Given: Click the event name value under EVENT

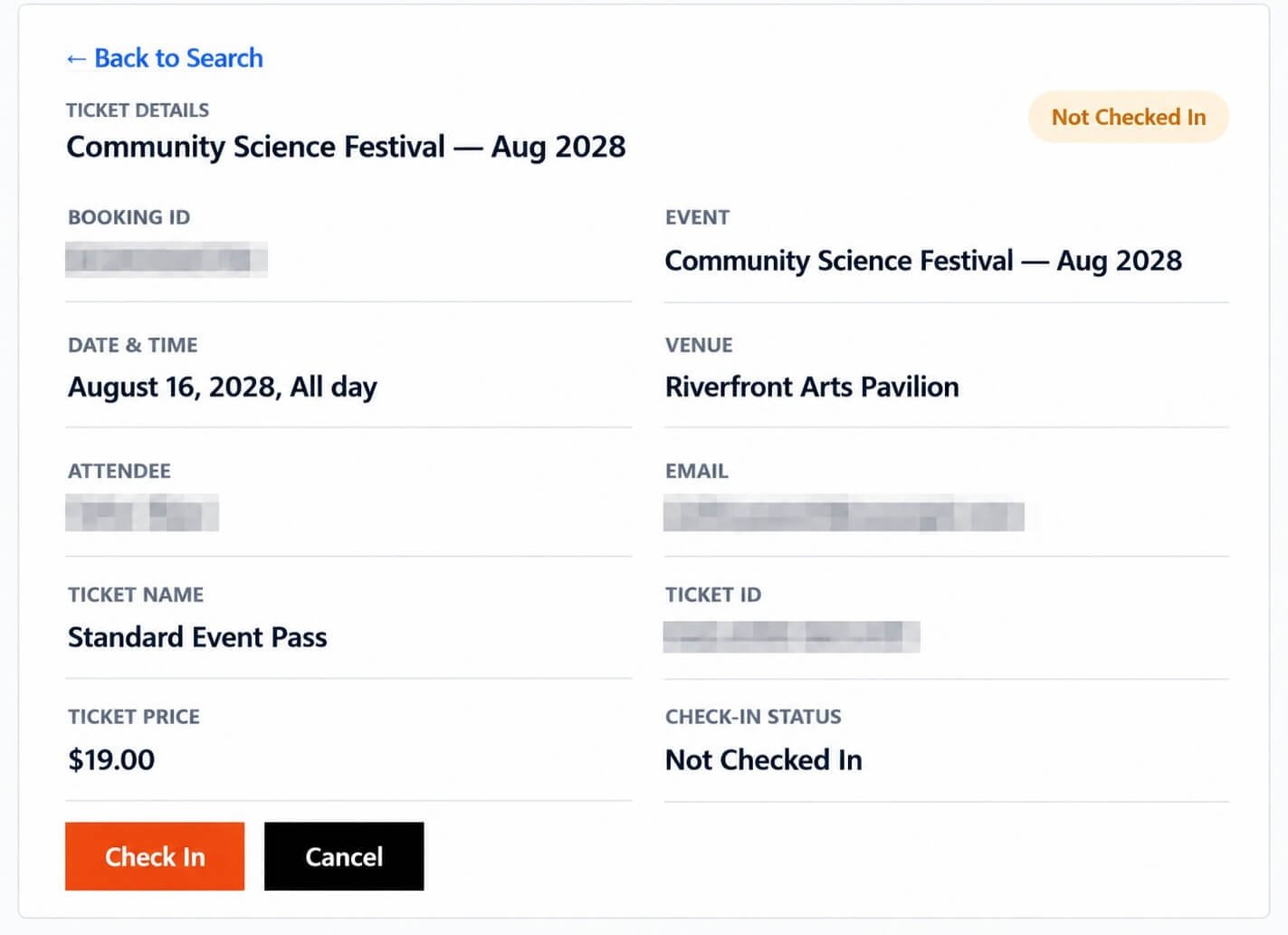Looking at the screenshot, I should click(x=923, y=261).
